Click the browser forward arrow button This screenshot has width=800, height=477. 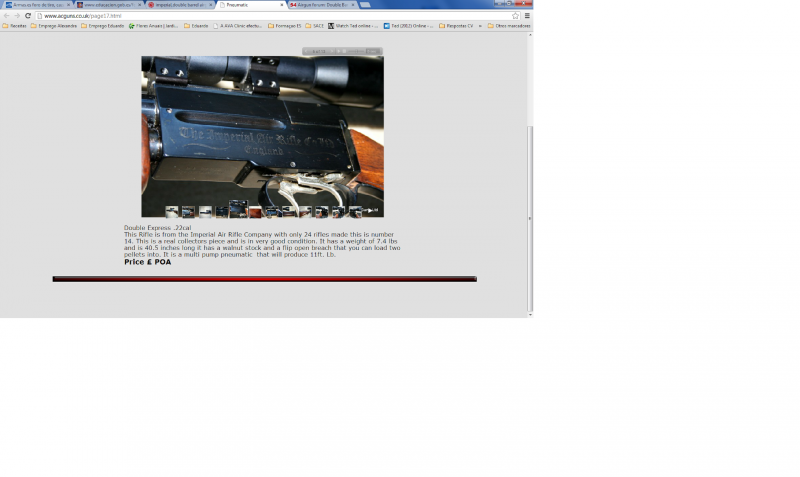pyautogui.click(x=17, y=16)
